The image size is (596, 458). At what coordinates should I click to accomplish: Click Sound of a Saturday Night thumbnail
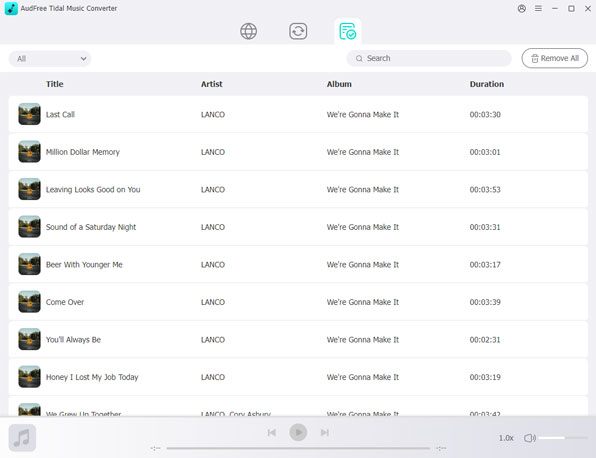click(x=29, y=227)
